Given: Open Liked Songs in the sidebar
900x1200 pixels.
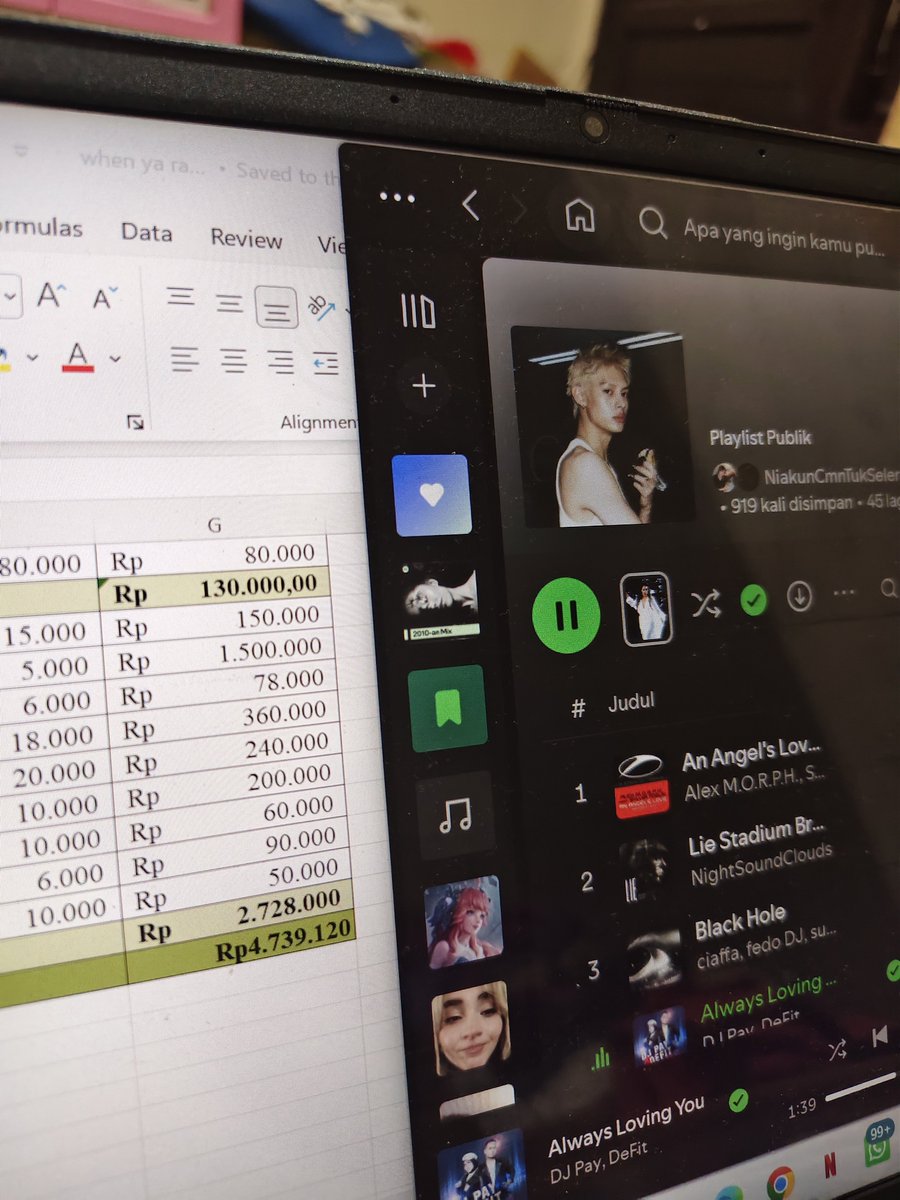Looking at the screenshot, I should pyautogui.click(x=430, y=495).
